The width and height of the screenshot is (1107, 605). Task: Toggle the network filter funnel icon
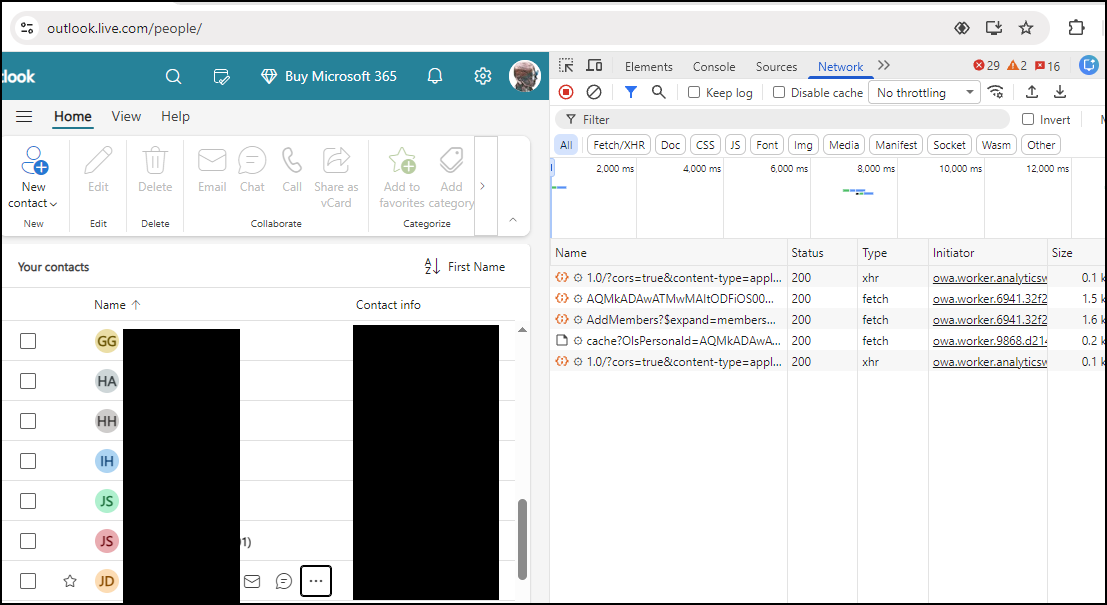tap(631, 92)
